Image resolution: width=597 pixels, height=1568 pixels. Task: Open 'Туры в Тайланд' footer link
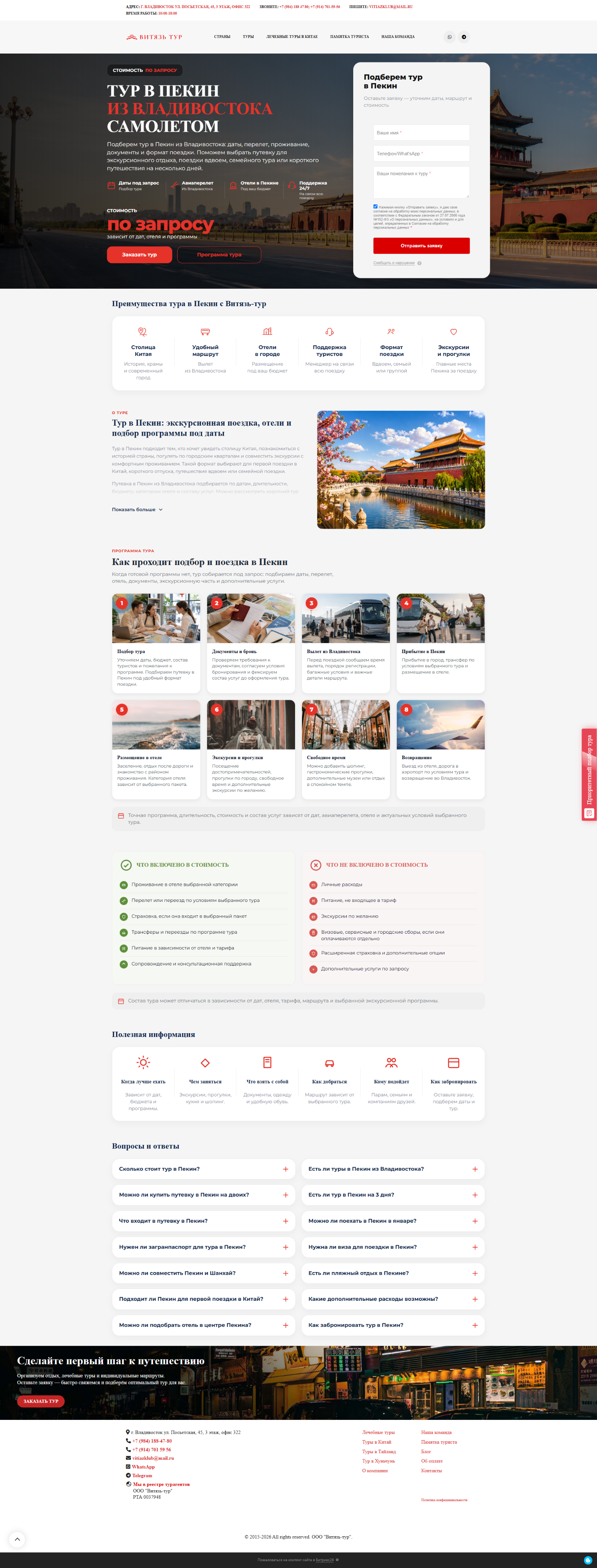tap(378, 1452)
